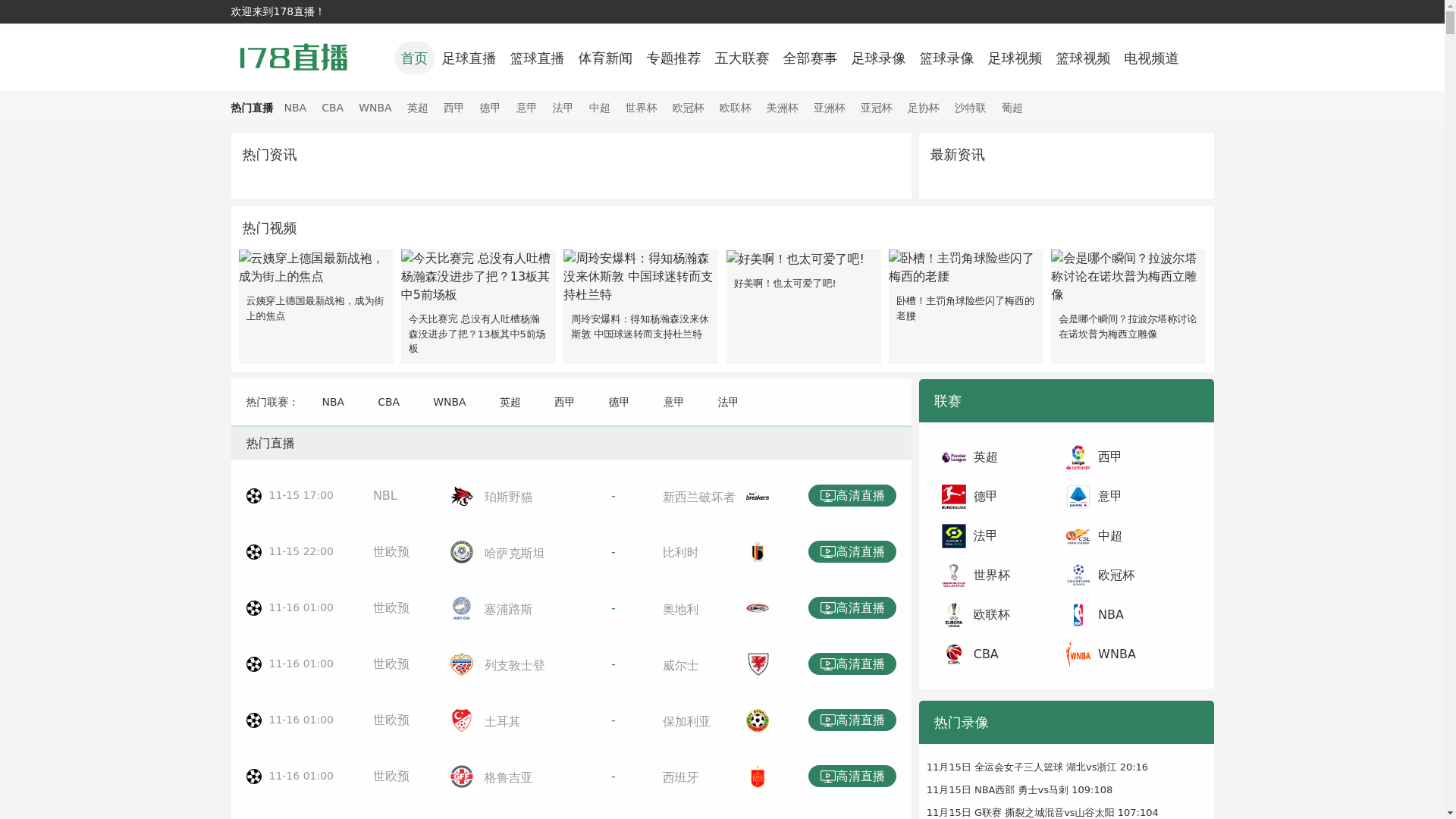
Task: Click the 威尔士 team crest
Action: tap(758, 664)
